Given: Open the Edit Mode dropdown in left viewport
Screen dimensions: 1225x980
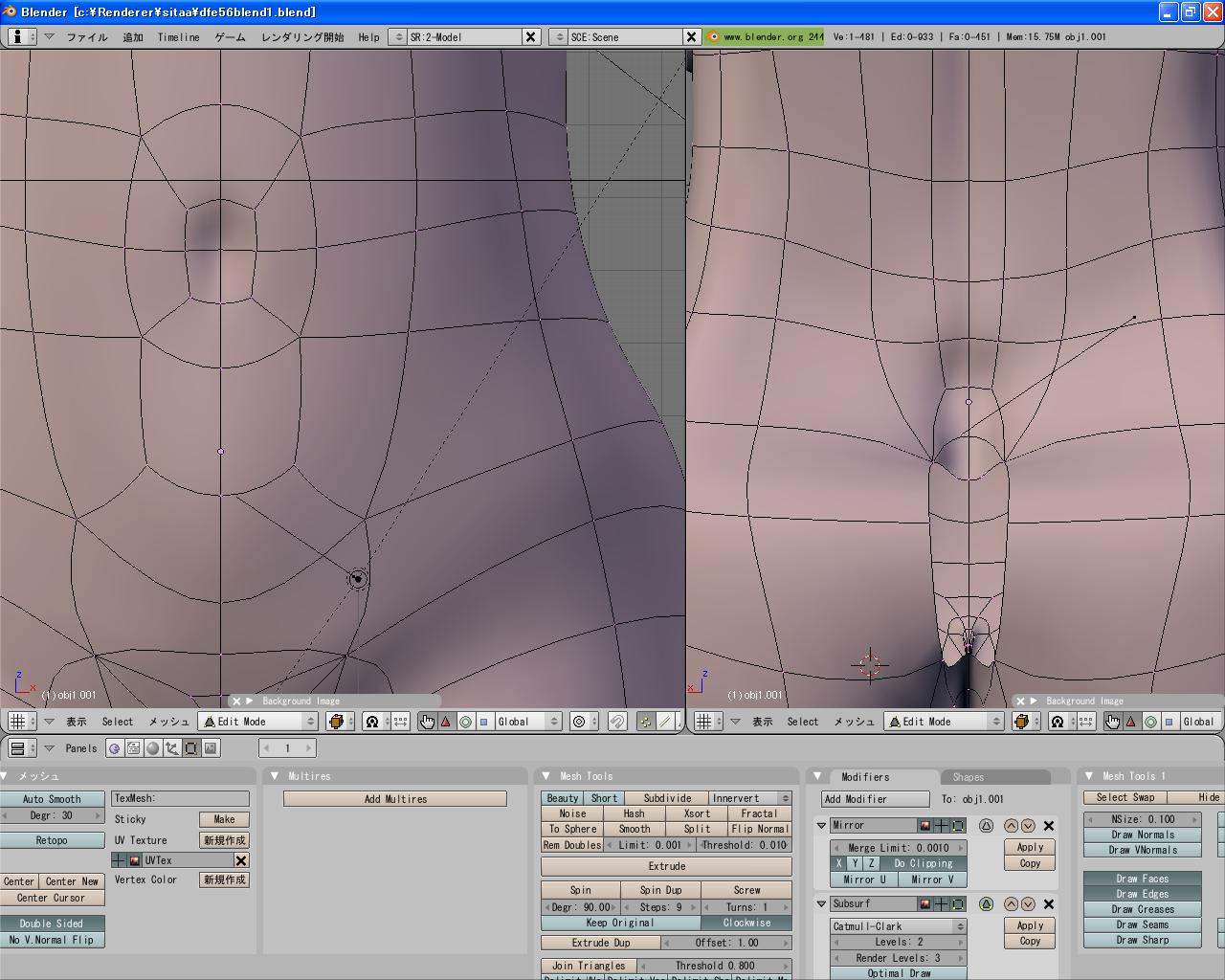Looking at the screenshot, I should (256, 722).
